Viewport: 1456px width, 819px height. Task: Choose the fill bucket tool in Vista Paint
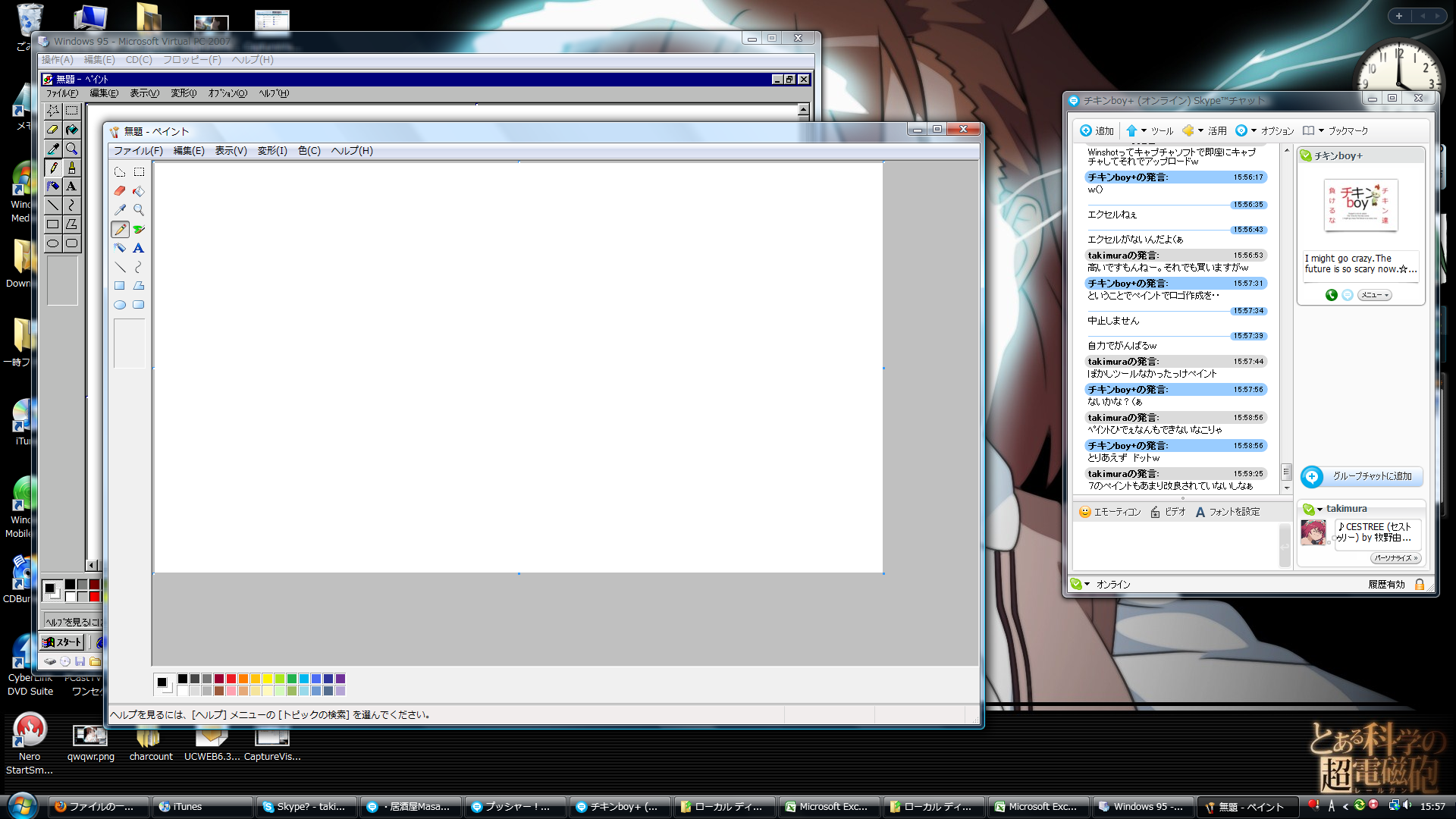click(139, 191)
